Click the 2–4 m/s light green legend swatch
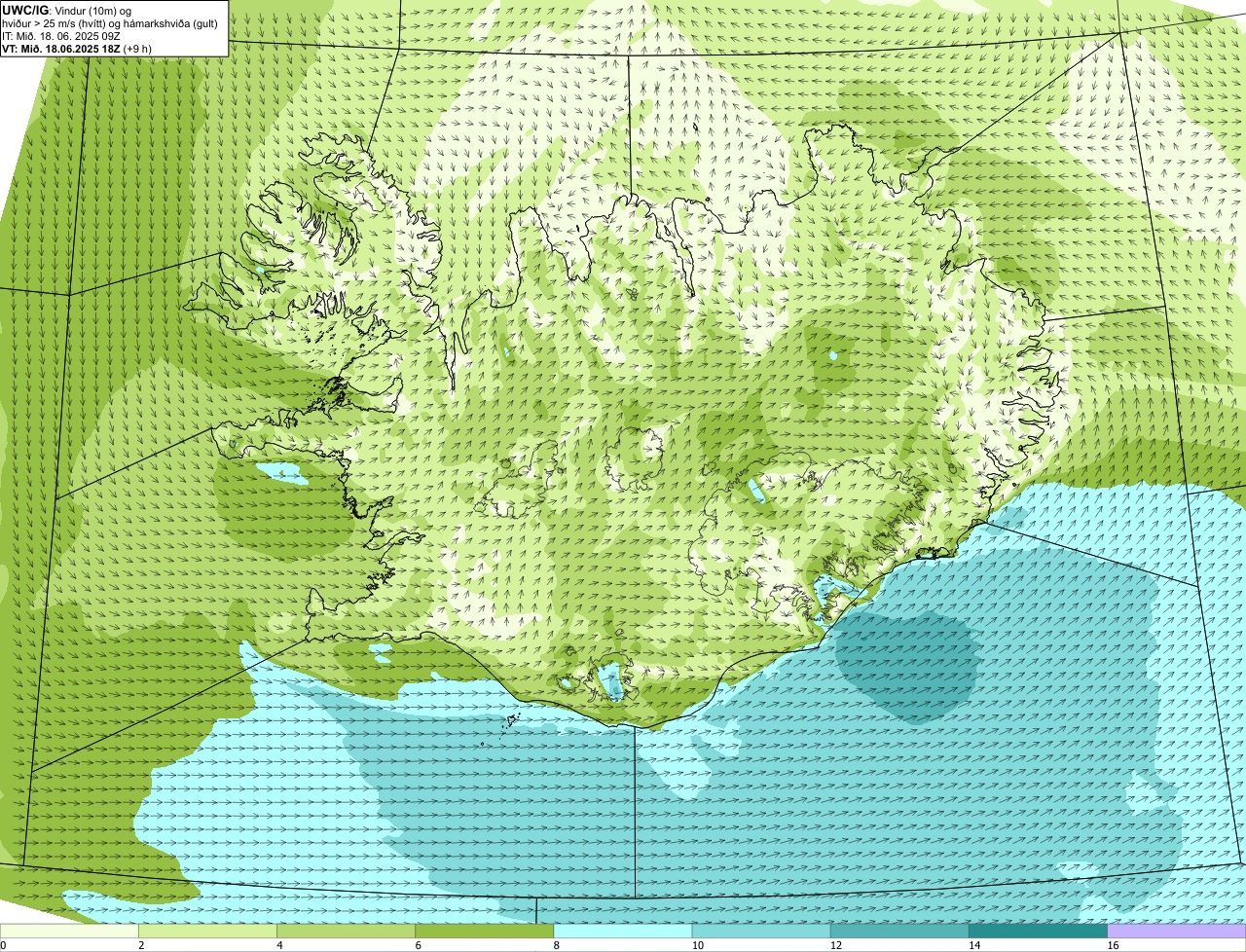 [x=208, y=931]
